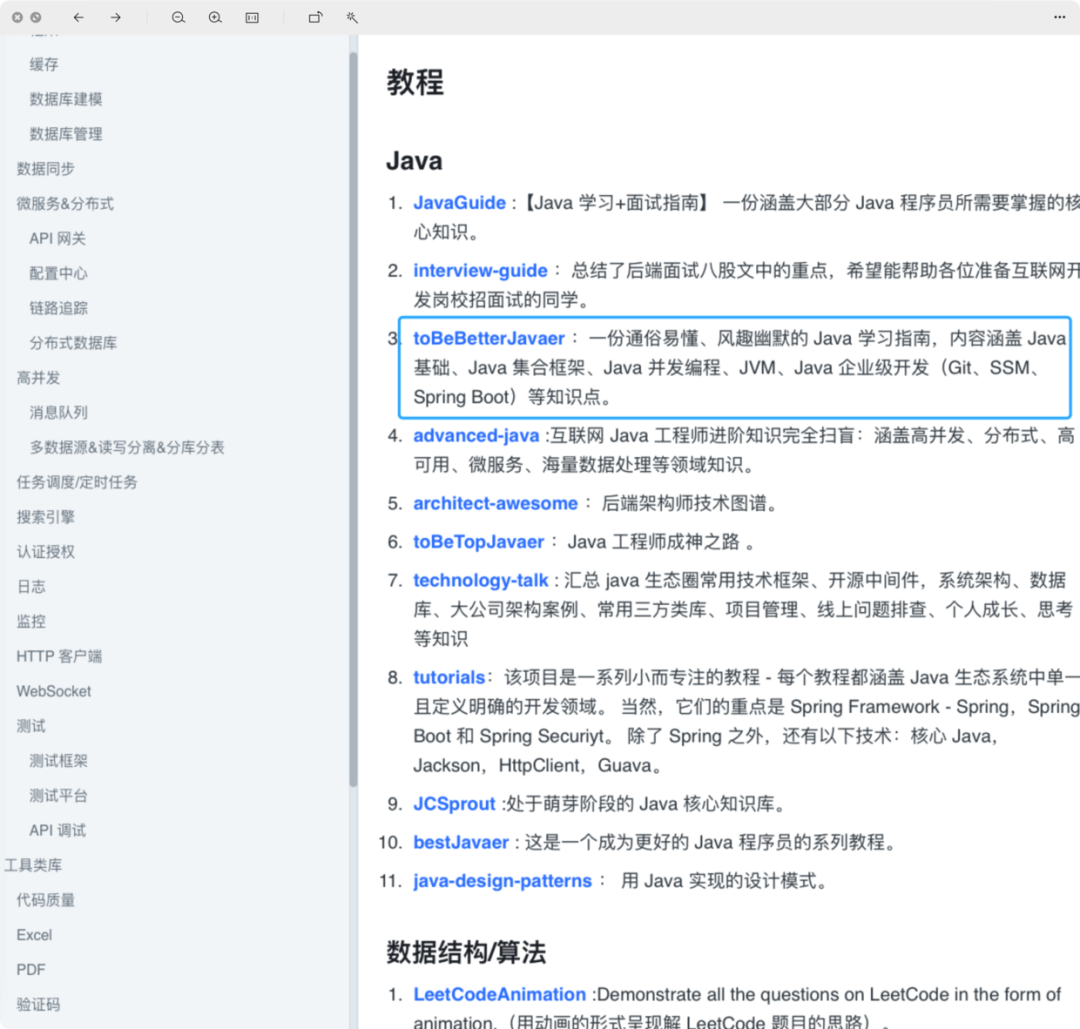Open the tutorials link
Image resolution: width=1080 pixels, height=1029 pixels.
point(449,677)
